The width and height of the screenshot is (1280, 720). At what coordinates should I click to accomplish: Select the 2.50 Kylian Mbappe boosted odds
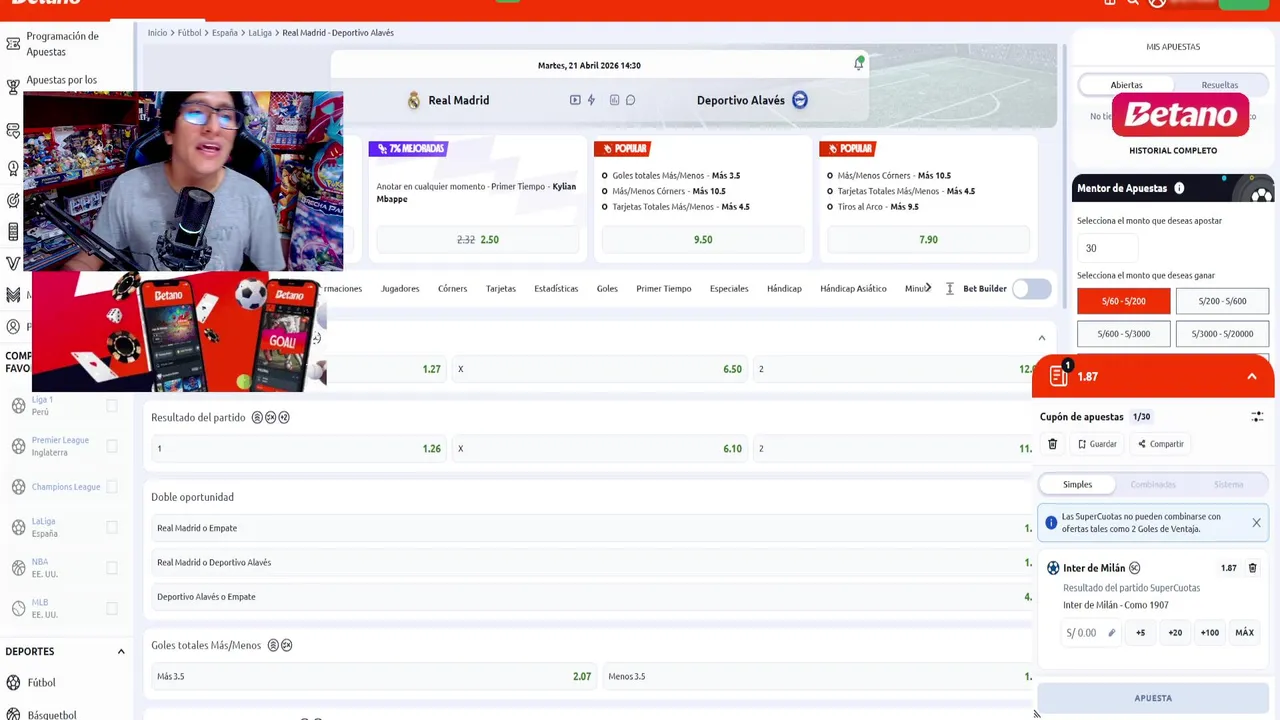pyautogui.click(x=477, y=240)
